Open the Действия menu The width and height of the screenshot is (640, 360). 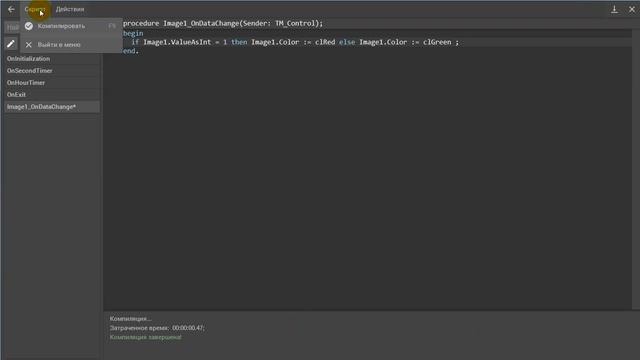tap(70, 9)
